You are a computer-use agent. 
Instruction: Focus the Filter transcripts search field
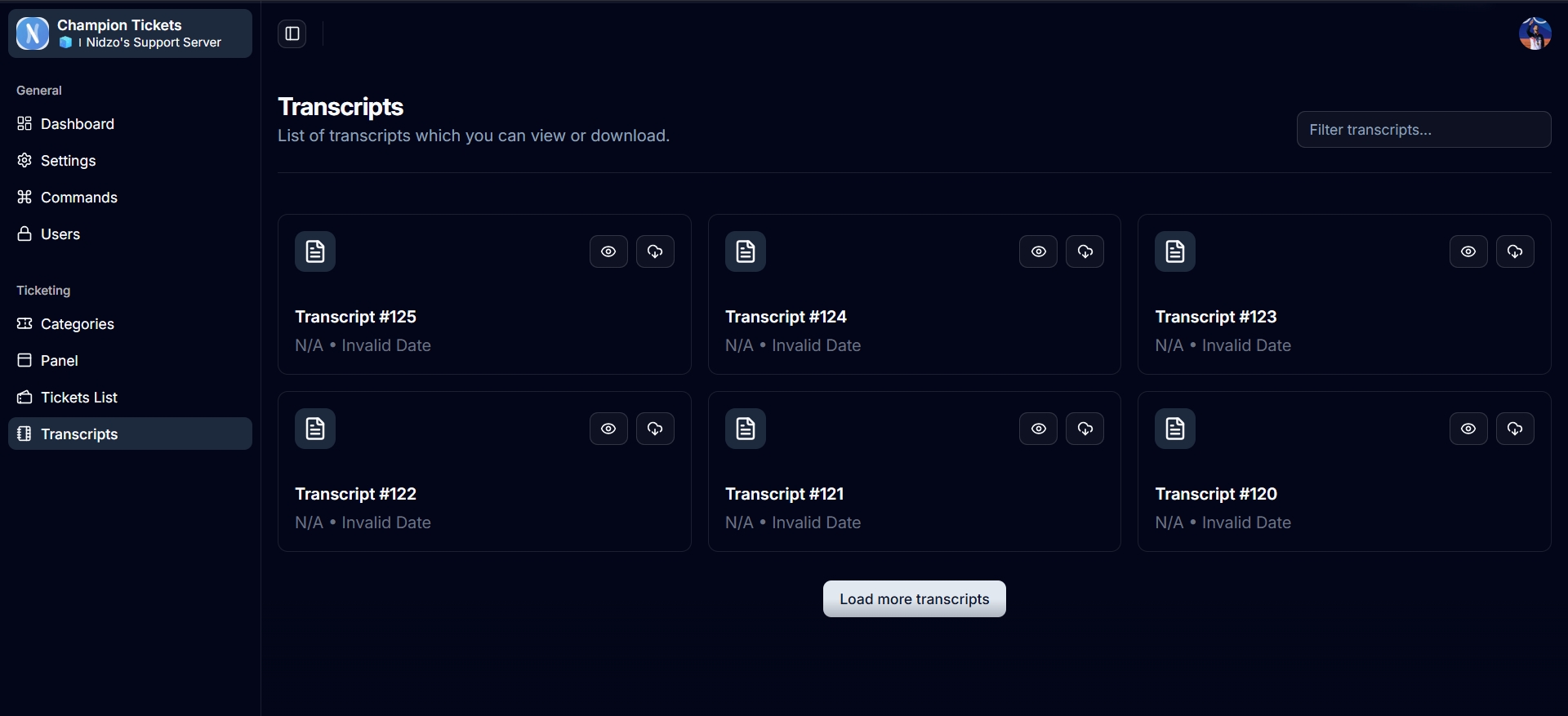coord(1423,130)
